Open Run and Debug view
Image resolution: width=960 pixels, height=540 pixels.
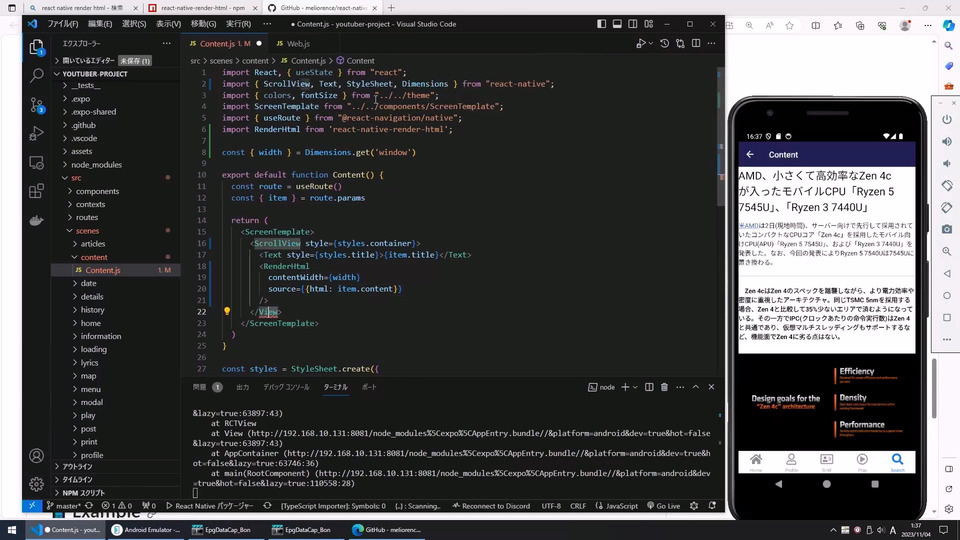(36, 133)
